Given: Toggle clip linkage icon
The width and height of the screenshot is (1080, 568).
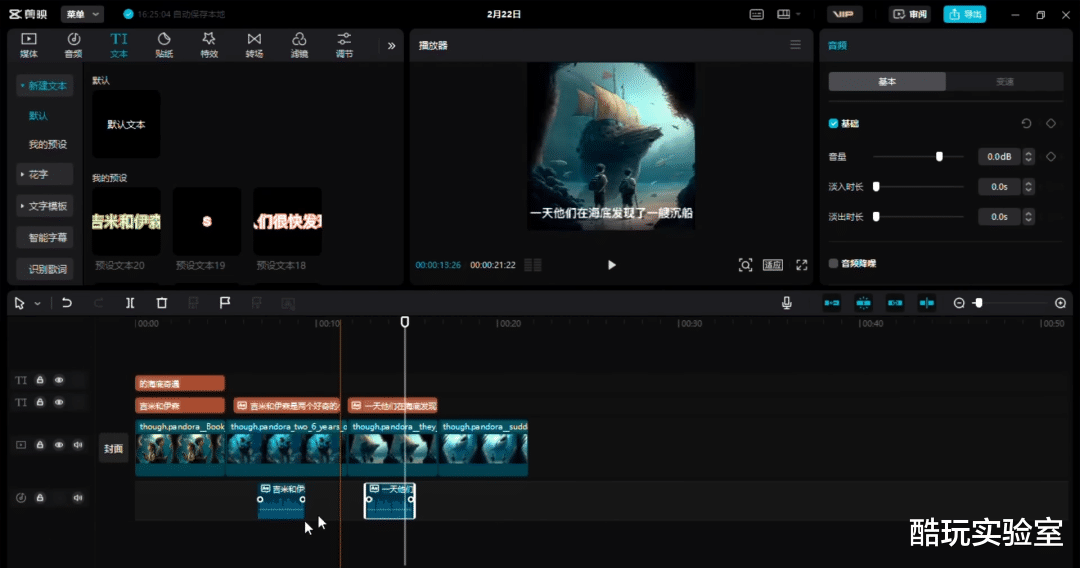Looking at the screenshot, I should [x=895, y=303].
